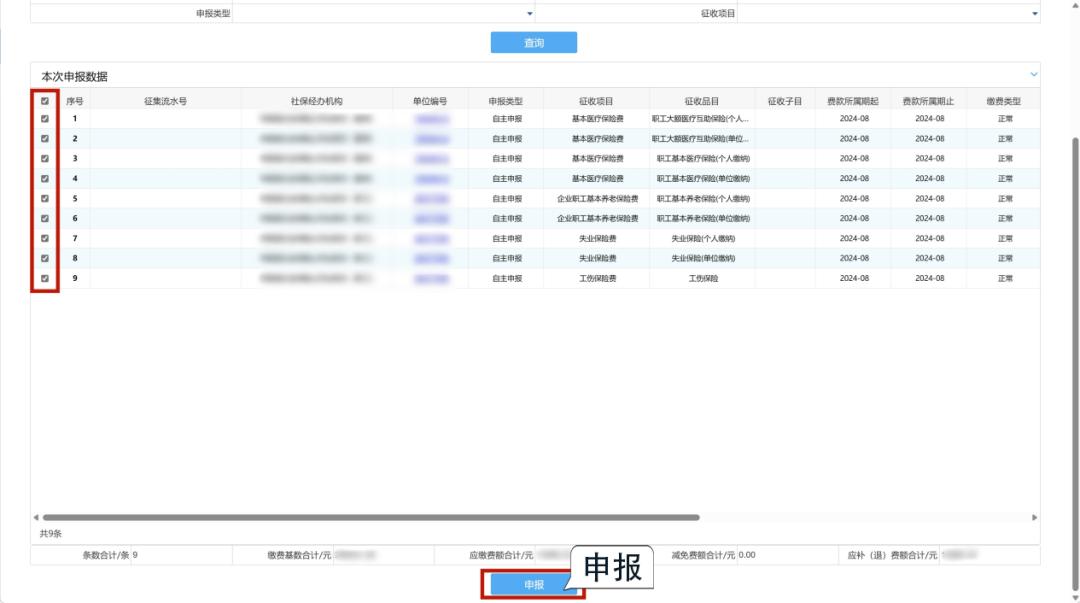The image size is (1080, 603).
Task: Click the blue 查询 button
Action: [533, 43]
